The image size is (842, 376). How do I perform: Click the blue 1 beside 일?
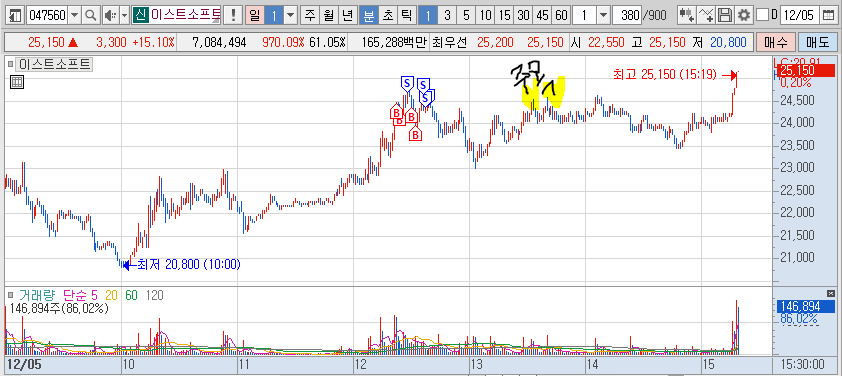pos(274,15)
